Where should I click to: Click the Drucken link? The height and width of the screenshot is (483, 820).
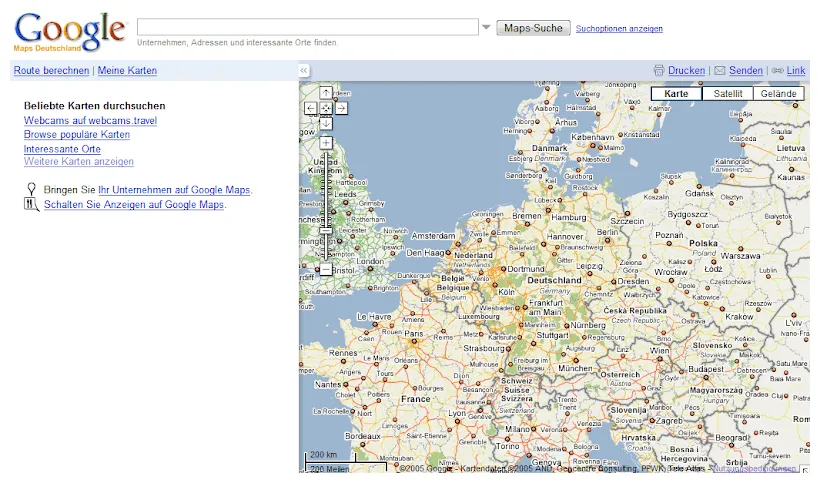point(686,71)
